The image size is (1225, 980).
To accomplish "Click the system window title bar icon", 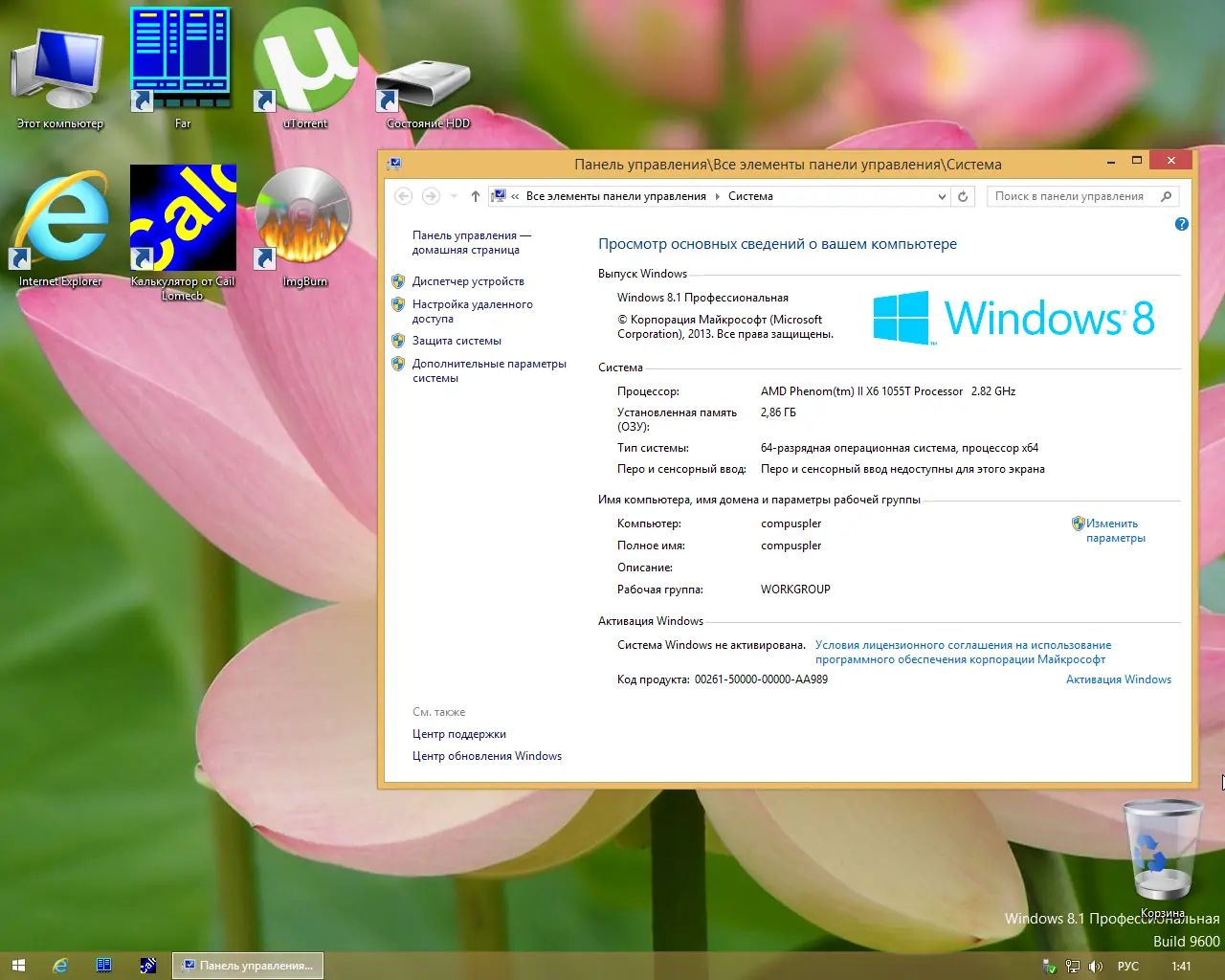I will [394, 164].
